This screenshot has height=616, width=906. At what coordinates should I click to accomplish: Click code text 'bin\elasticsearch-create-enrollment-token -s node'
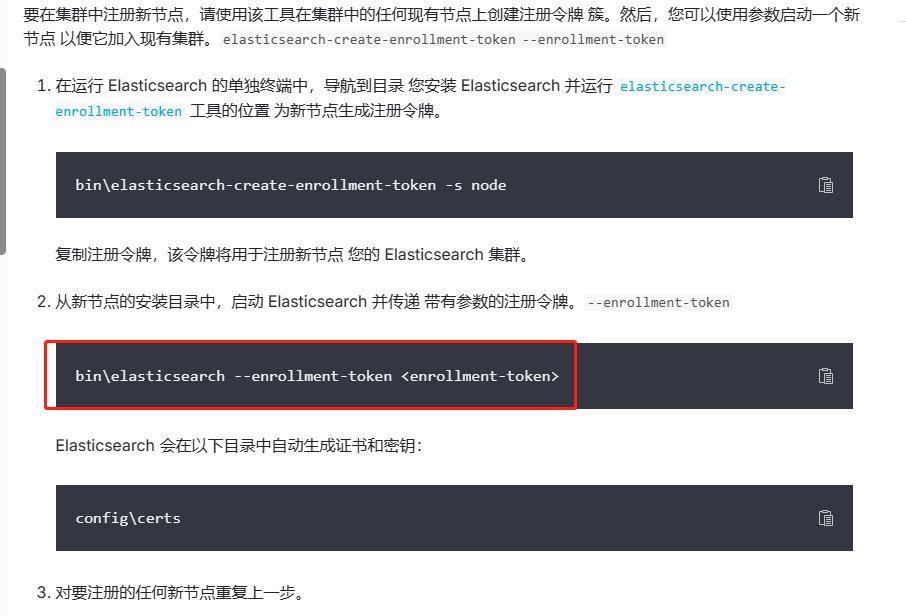[x=291, y=185]
